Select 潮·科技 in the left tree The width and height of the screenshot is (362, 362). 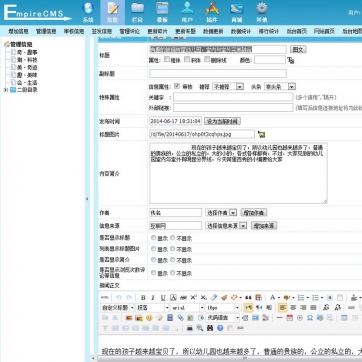click(x=27, y=60)
